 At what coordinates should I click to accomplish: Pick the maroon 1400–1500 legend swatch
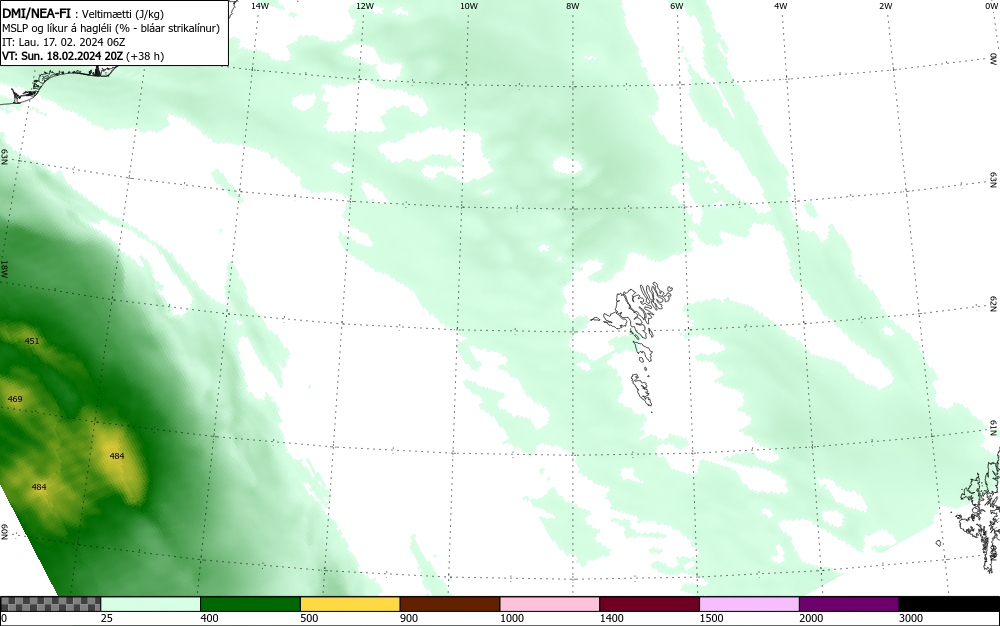coord(649,604)
